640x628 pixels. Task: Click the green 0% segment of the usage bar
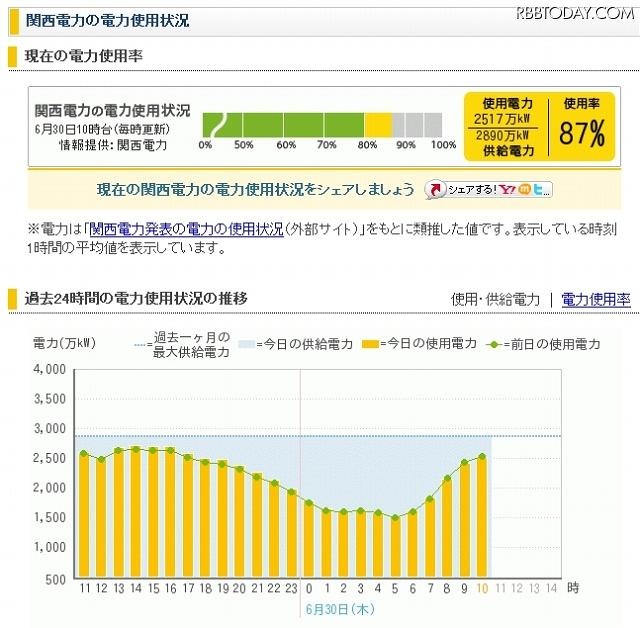click(x=222, y=125)
